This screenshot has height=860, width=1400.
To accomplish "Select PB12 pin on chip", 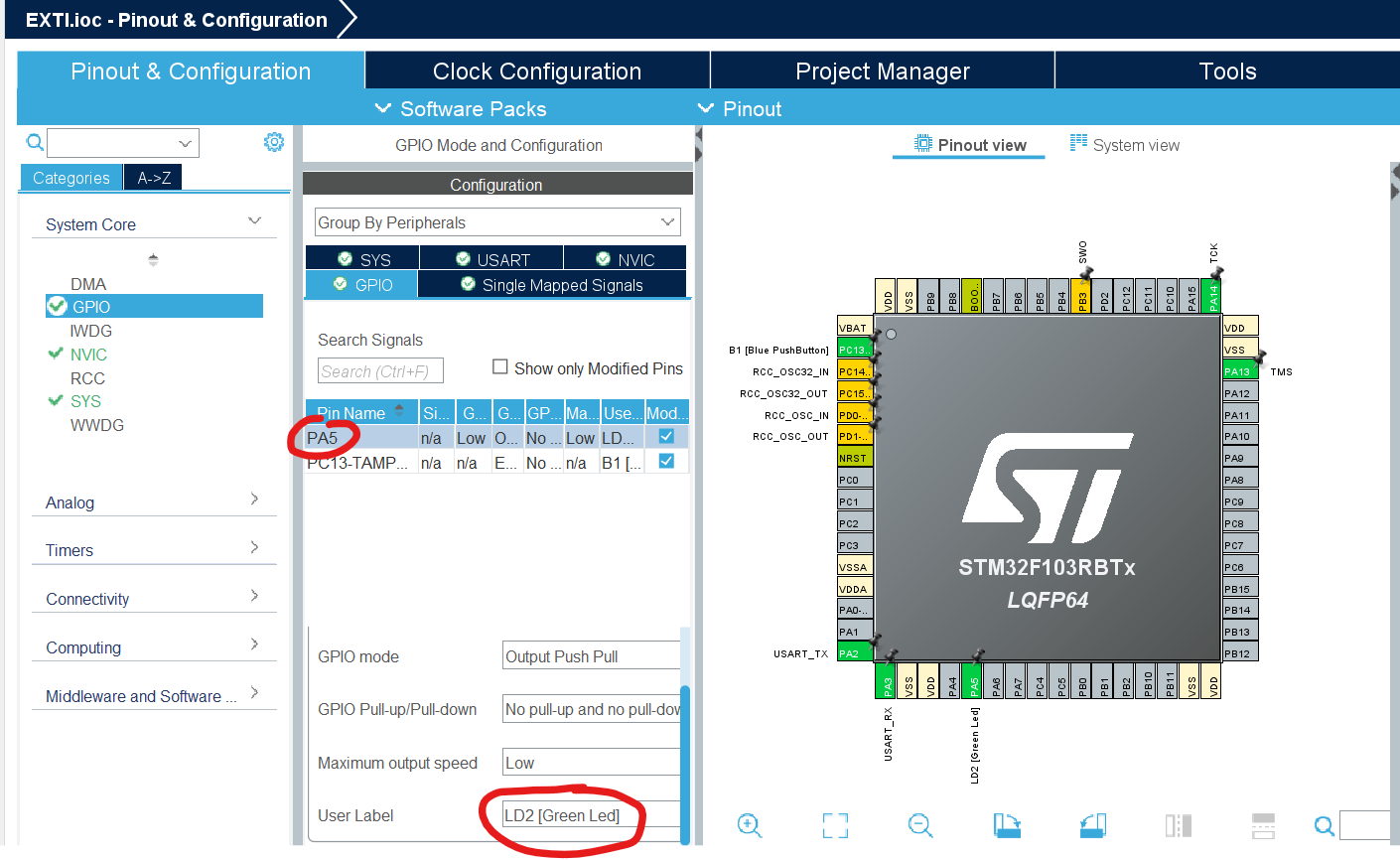I will [1241, 652].
